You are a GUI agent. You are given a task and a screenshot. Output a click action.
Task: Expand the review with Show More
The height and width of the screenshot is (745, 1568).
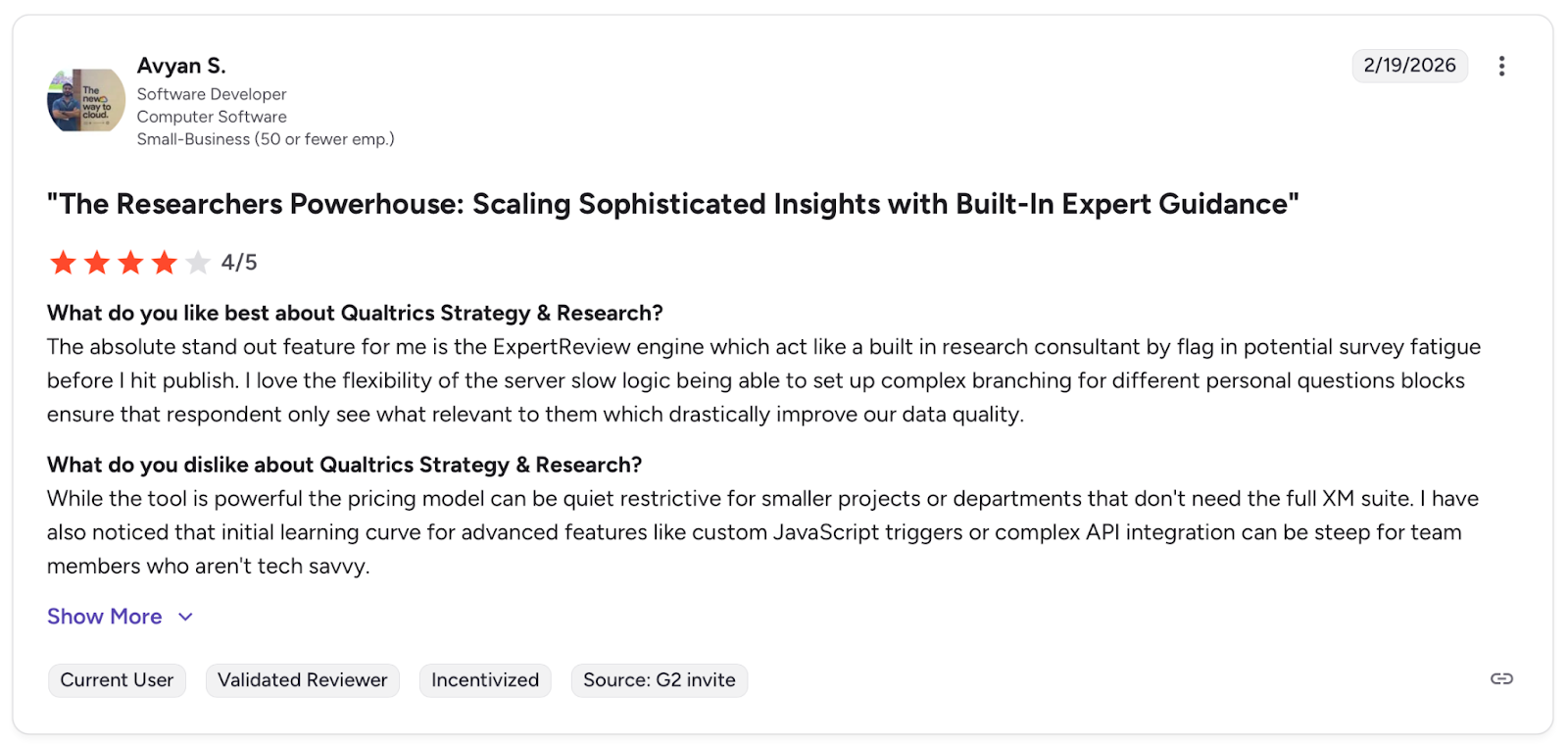pos(105,617)
